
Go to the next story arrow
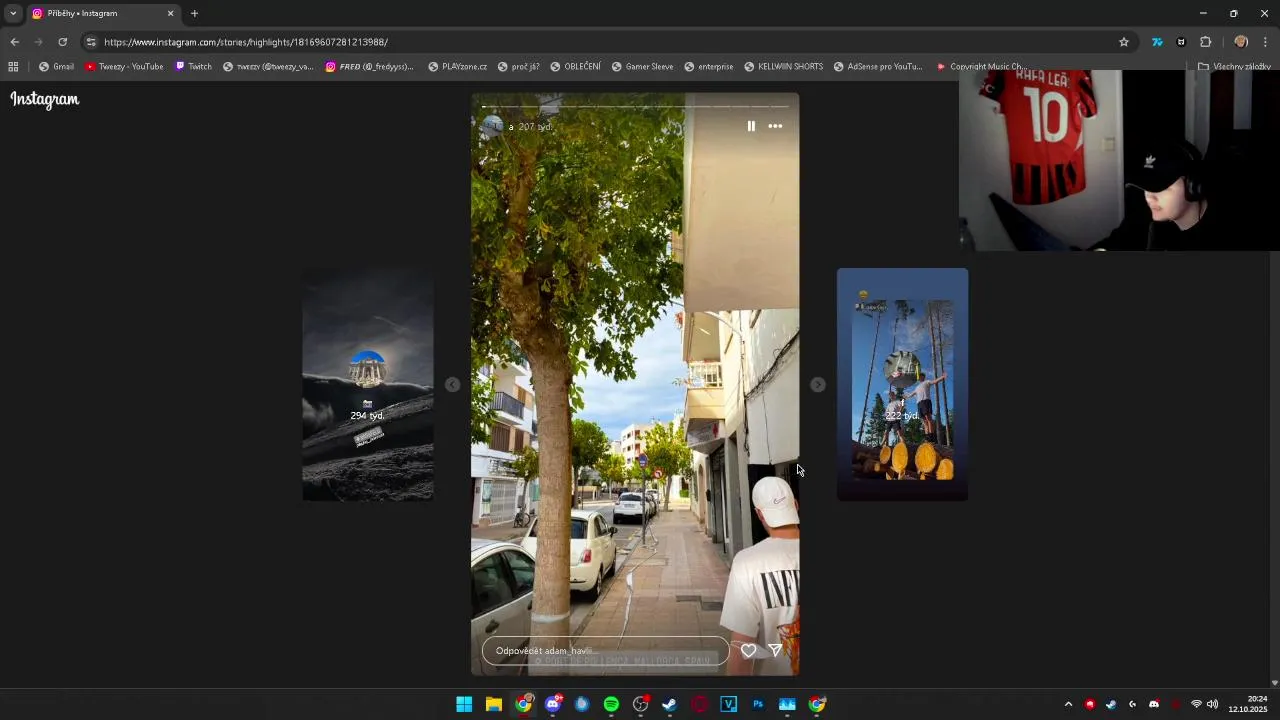[x=818, y=385]
